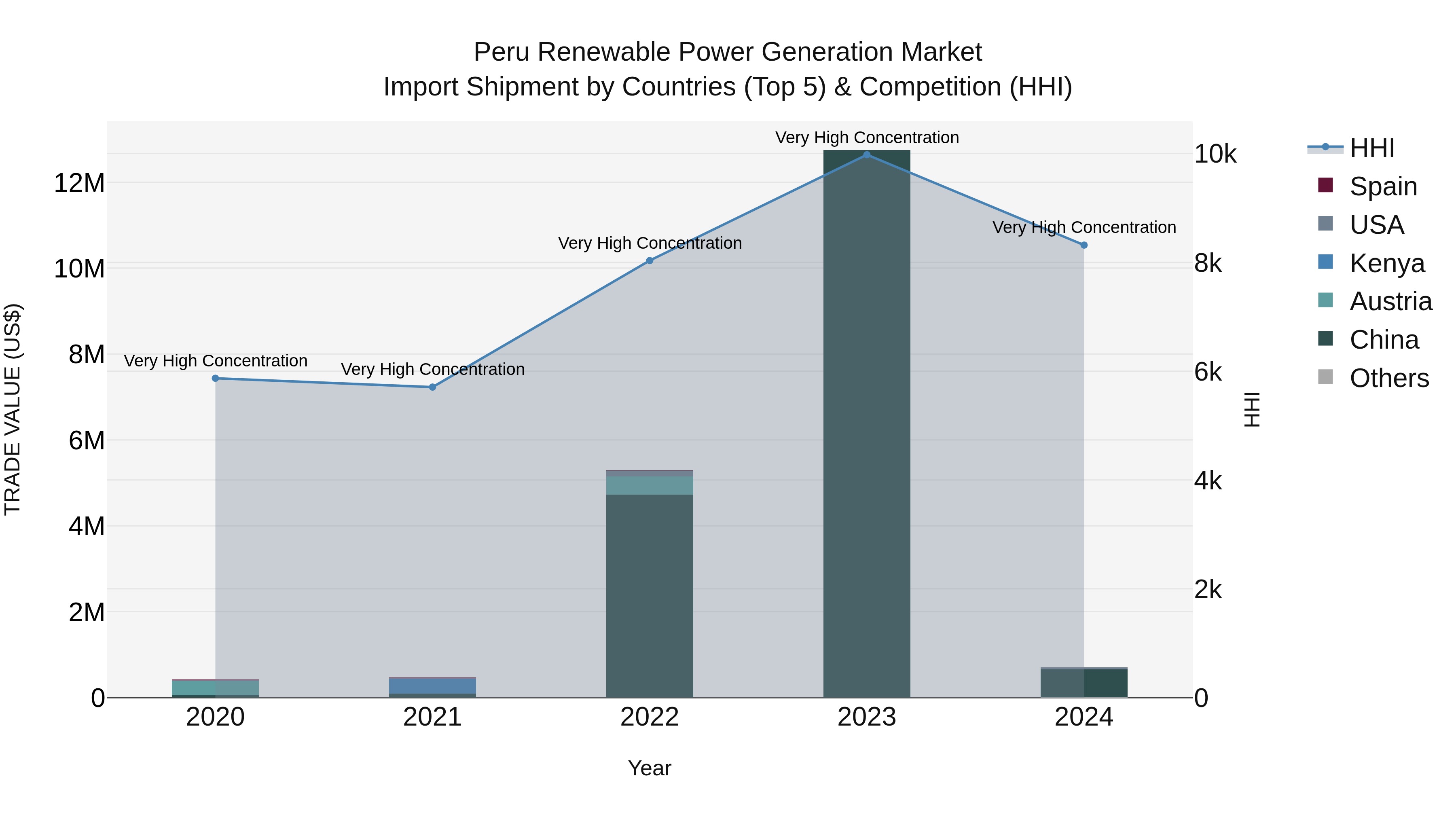Select the 2024 HHI data point
Image resolution: width=1456 pixels, height=819 pixels.
click(x=1084, y=245)
